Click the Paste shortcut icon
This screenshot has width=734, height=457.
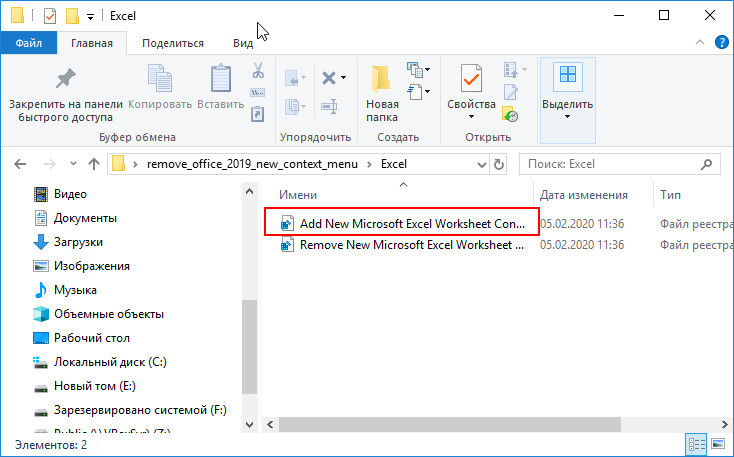click(x=258, y=114)
